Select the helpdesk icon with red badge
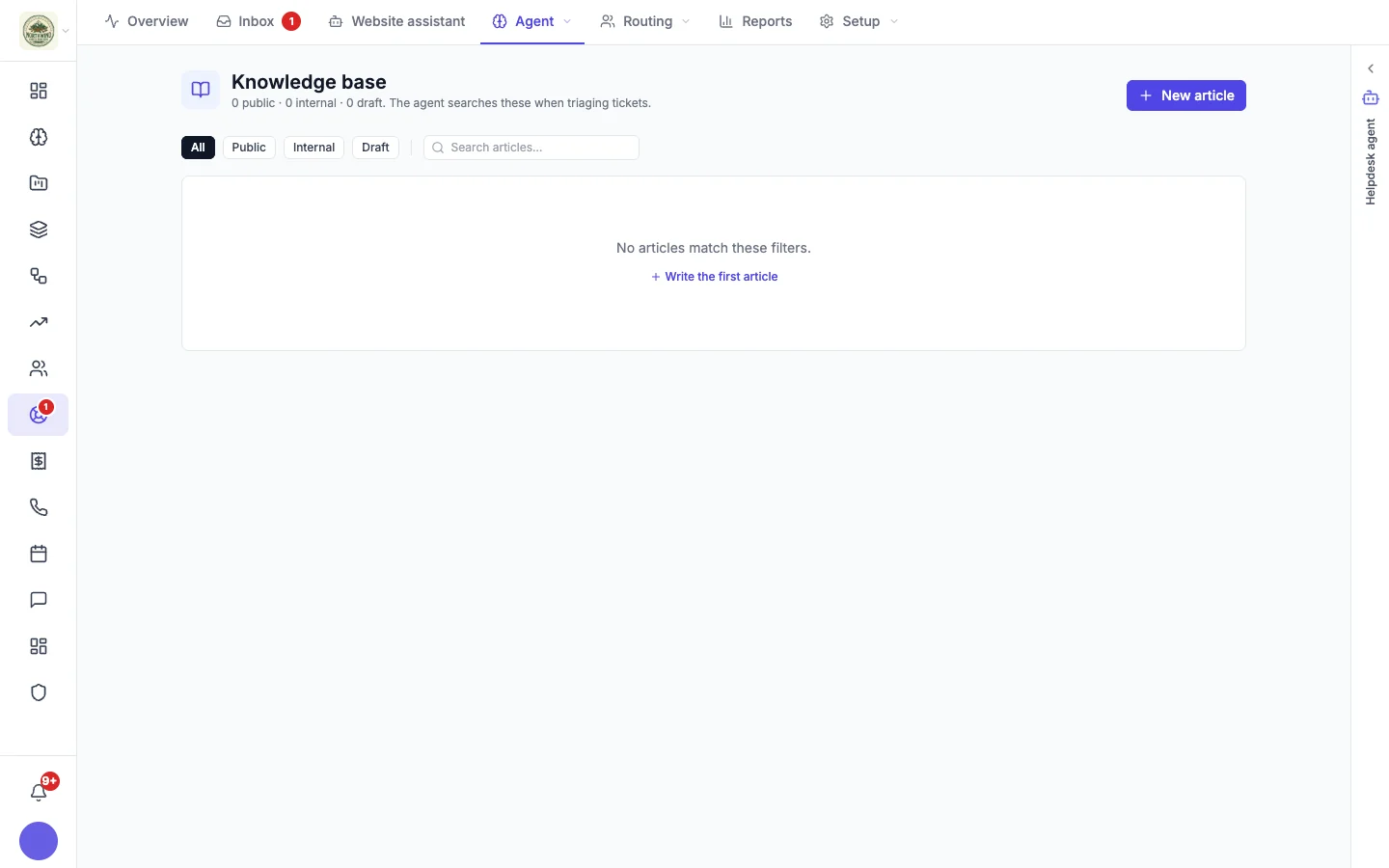Viewport: 1389px width, 868px height. click(39, 415)
